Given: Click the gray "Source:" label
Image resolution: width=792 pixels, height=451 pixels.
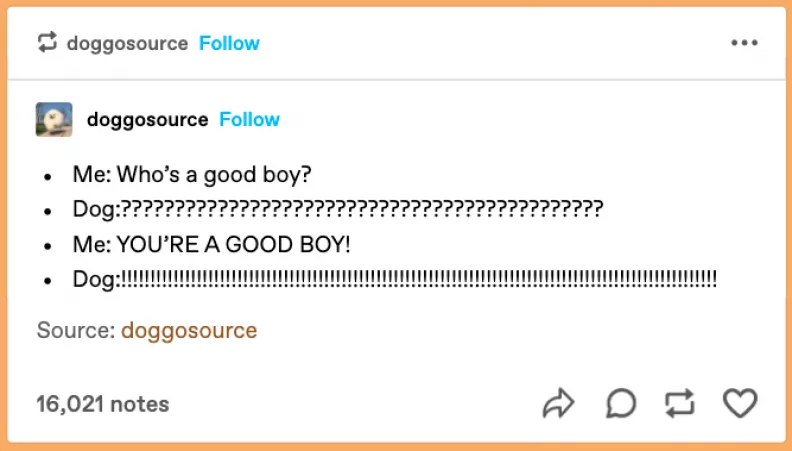Looking at the screenshot, I should click(76, 330).
